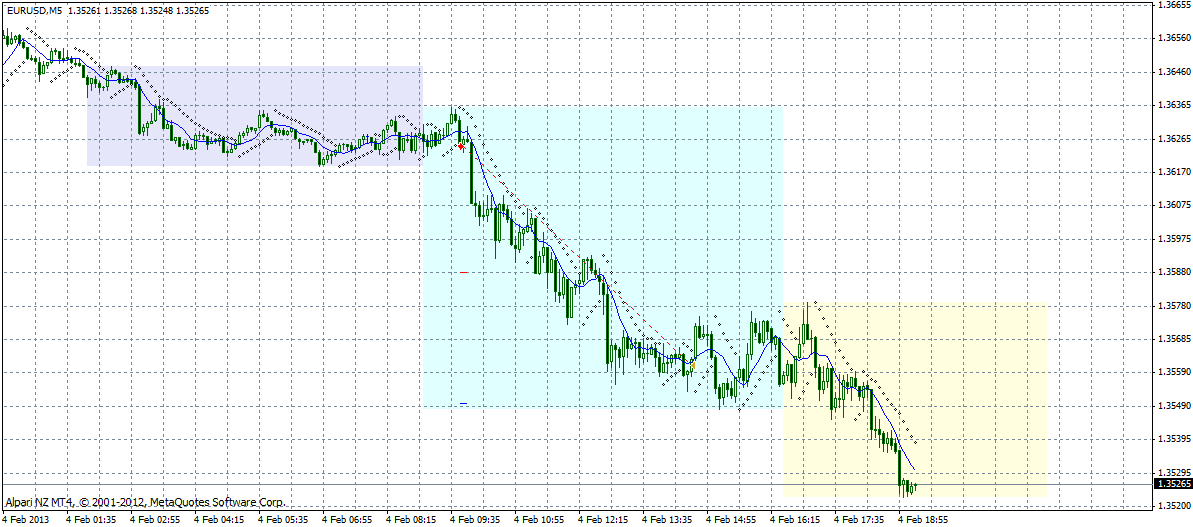Screen dimensions: 1193x527
Task: Click the 4 Feb 18:55 time label
Action: 921,521
